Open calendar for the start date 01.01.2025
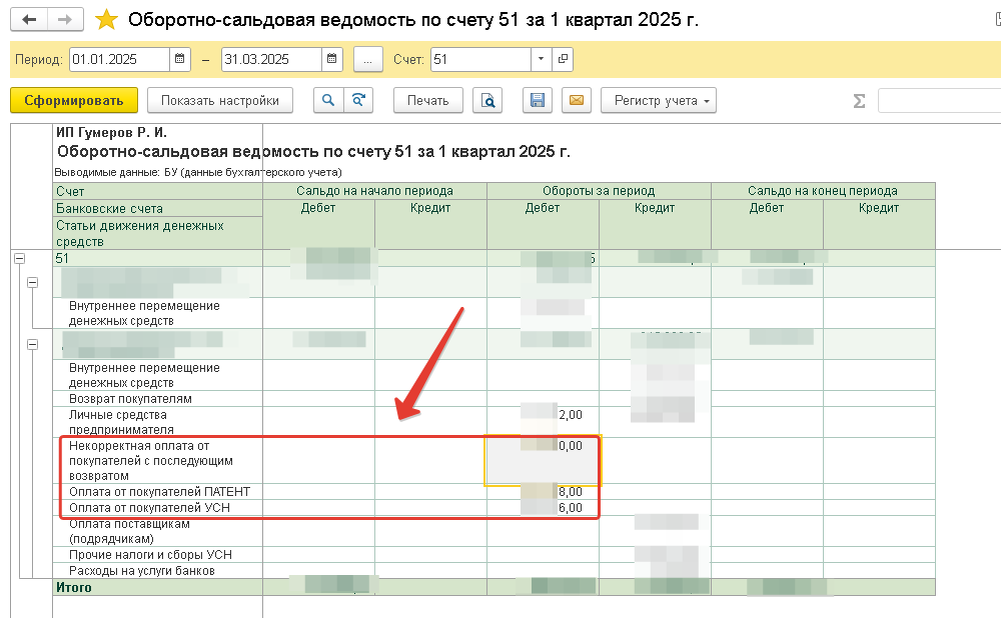Screen dimensions: 1001x618 coord(180,59)
